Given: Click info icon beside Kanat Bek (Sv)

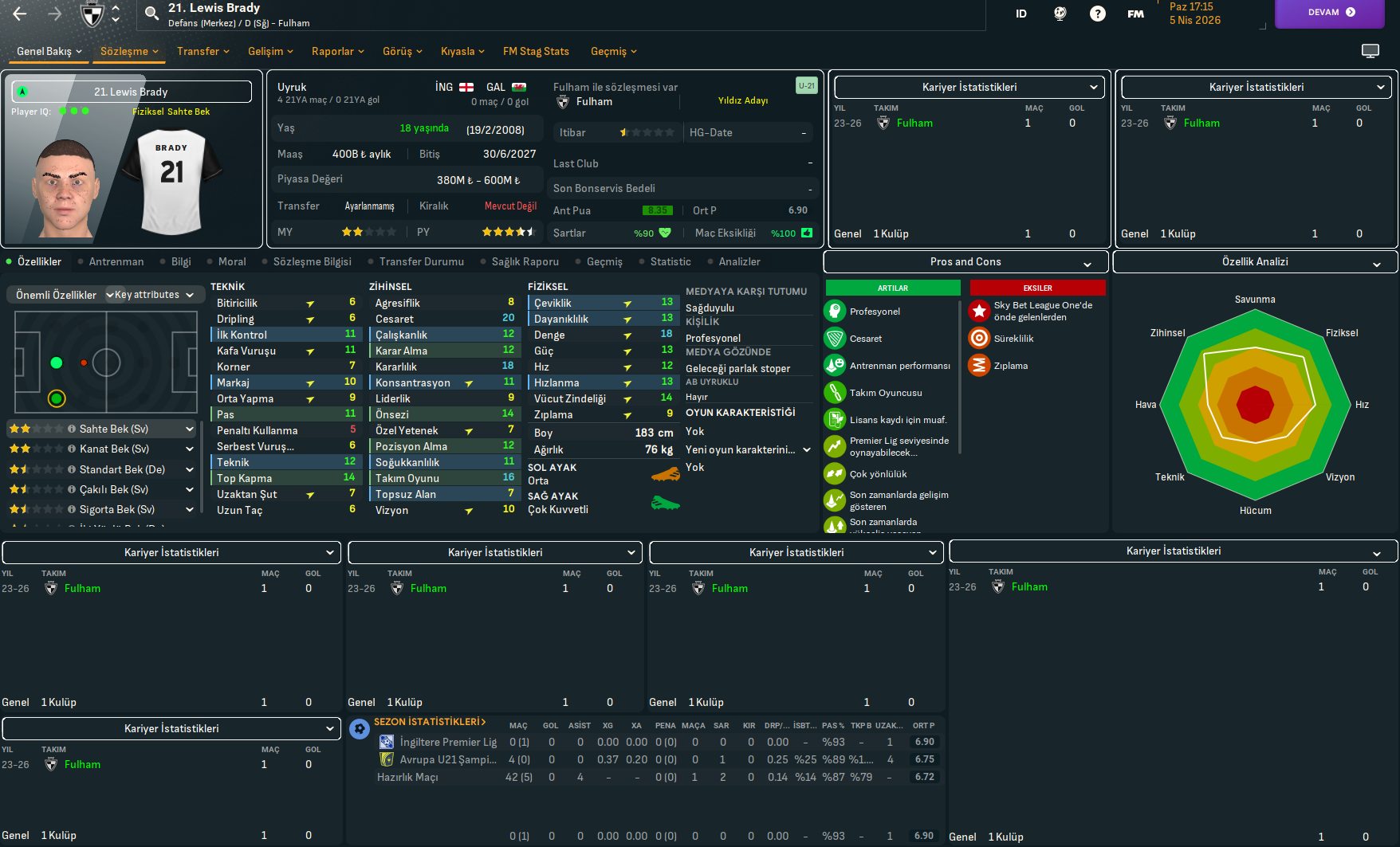Looking at the screenshot, I should pos(72,449).
